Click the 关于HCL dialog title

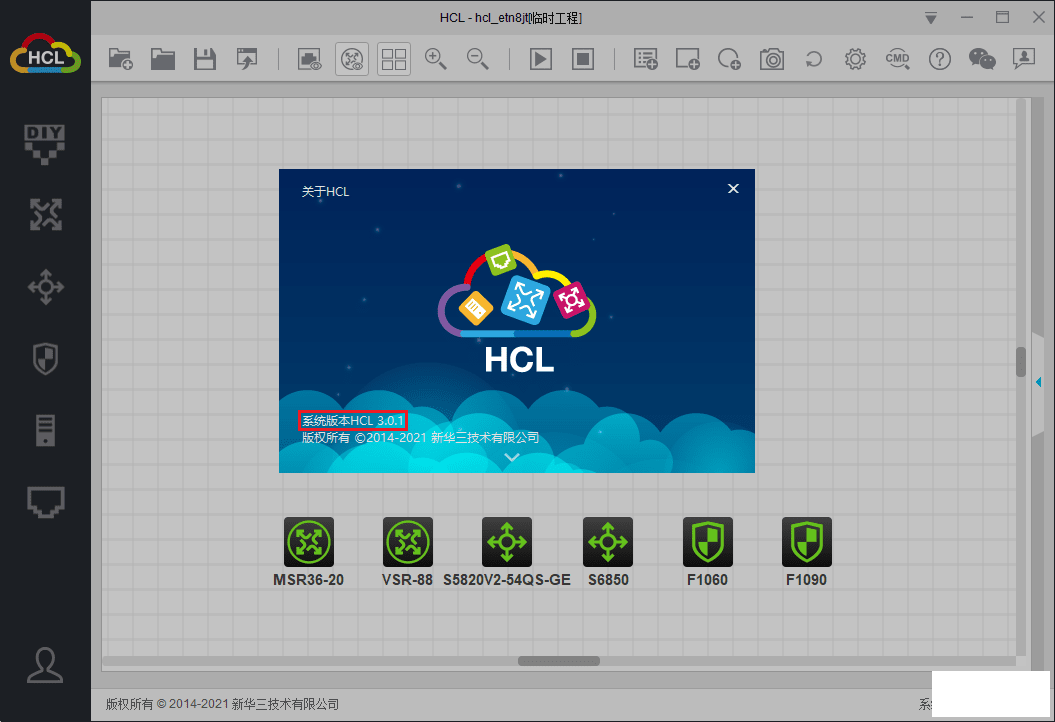(x=325, y=192)
